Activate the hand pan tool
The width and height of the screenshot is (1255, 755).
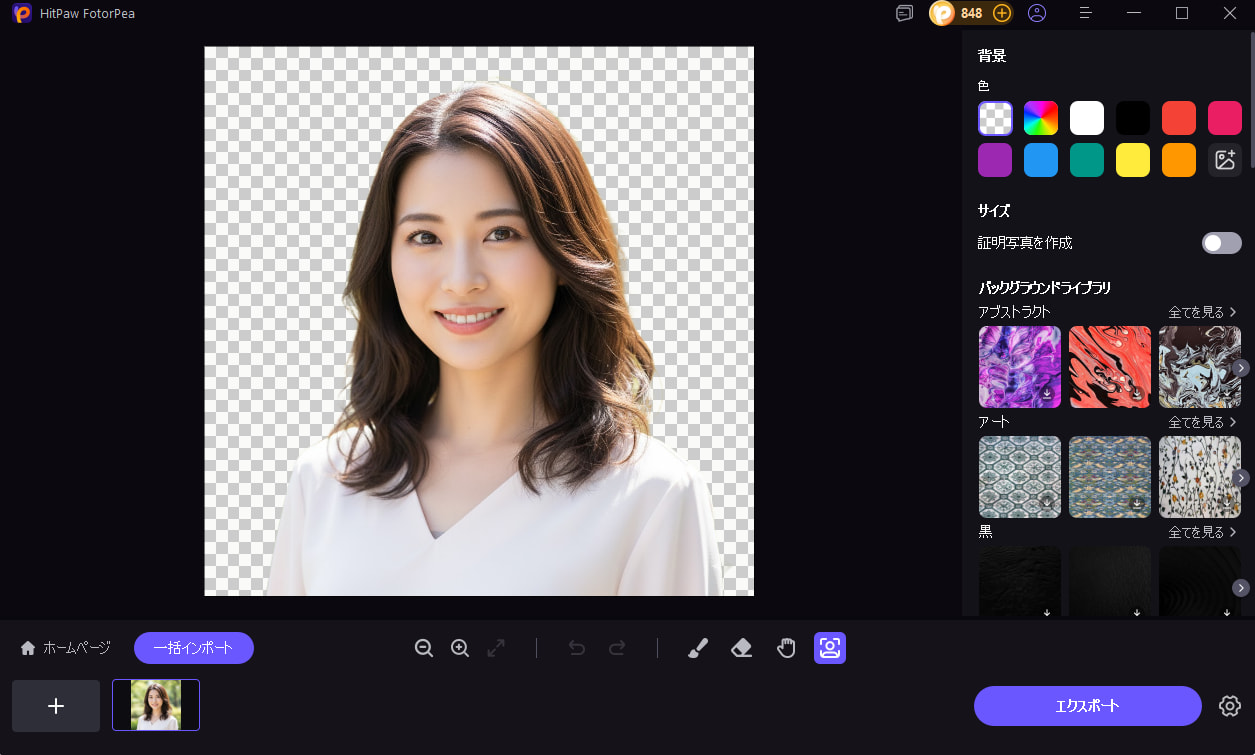(786, 648)
